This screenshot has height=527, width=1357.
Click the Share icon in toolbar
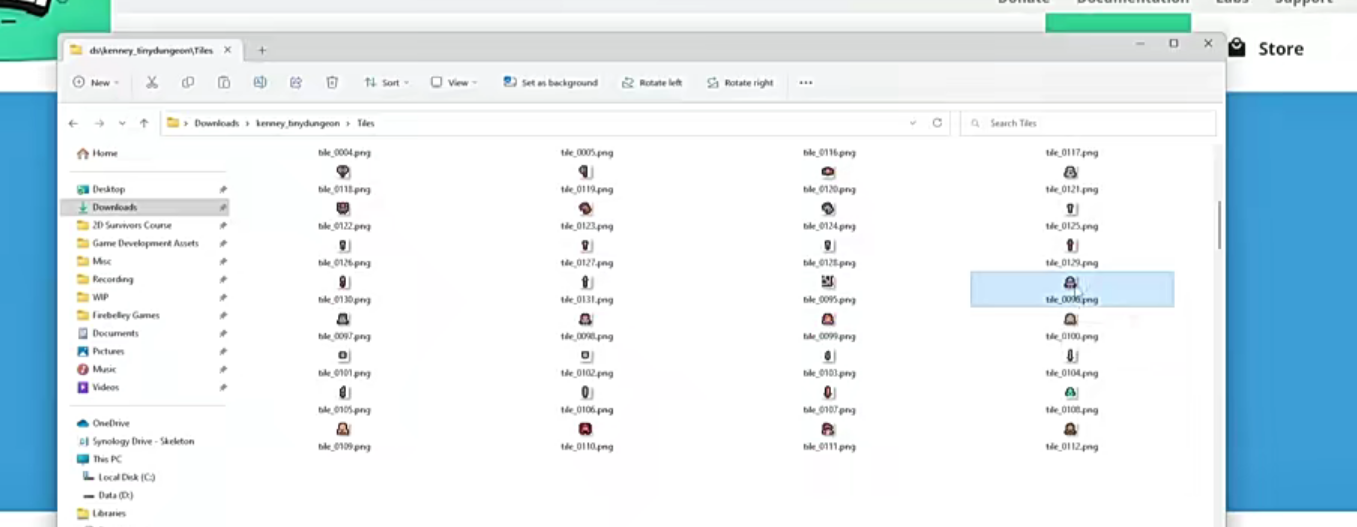pyautogui.click(x=296, y=83)
